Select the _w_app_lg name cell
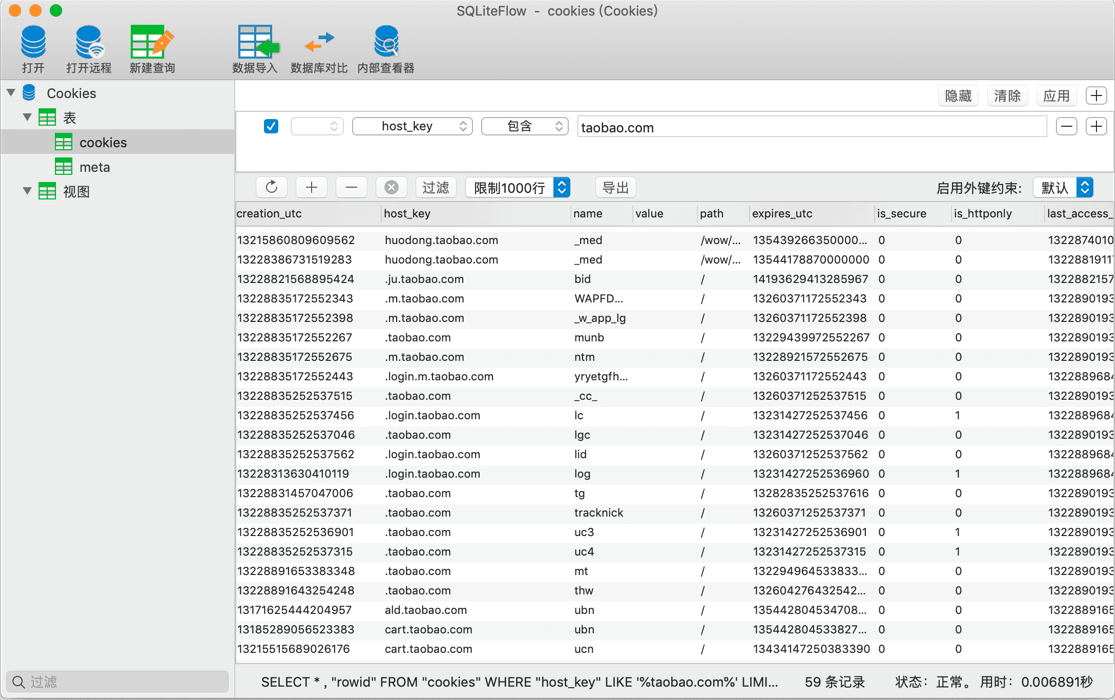The width and height of the screenshot is (1115, 700). (x=600, y=318)
